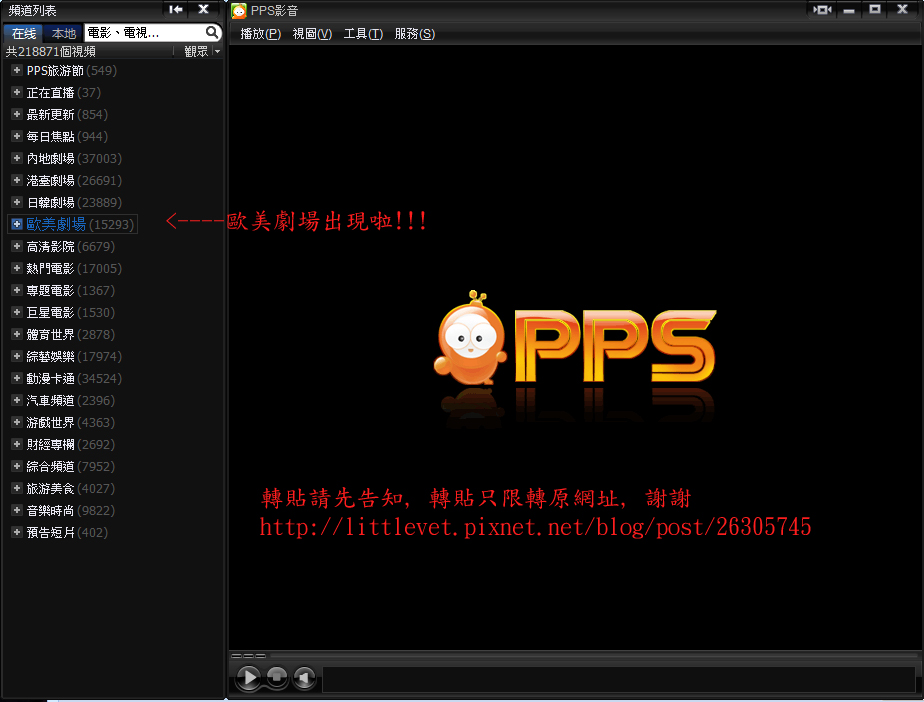Screen dimensions: 924x702
Task: Toggle mini mode icon in title bar
Action: tap(822, 9)
